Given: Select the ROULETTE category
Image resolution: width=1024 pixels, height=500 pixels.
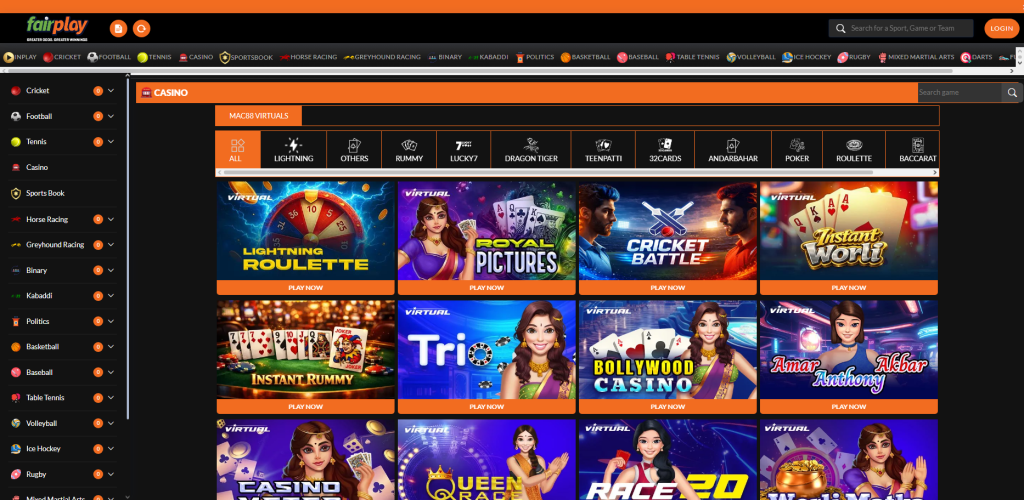Looking at the screenshot, I should tap(854, 150).
